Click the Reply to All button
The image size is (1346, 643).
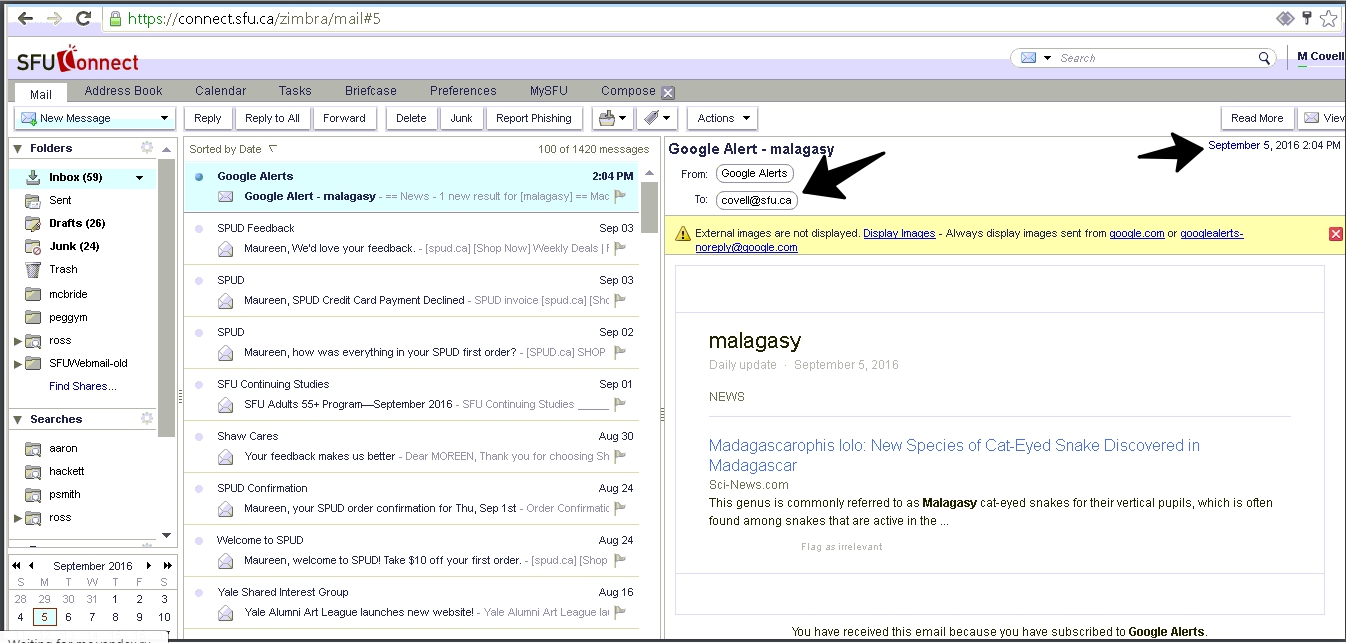(x=272, y=118)
